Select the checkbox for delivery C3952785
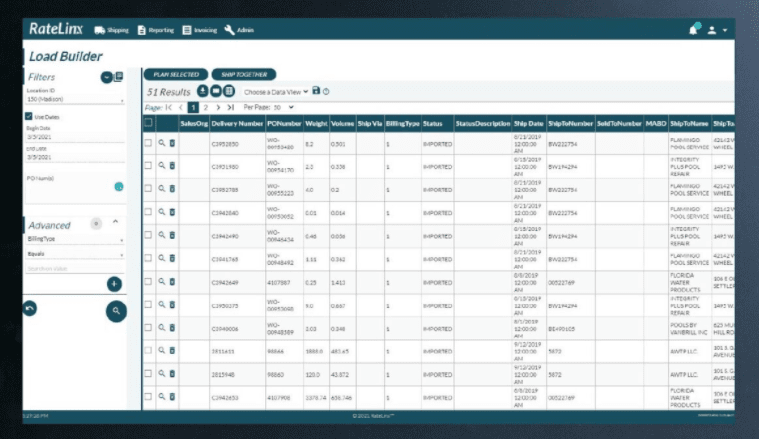 pyautogui.click(x=148, y=190)
